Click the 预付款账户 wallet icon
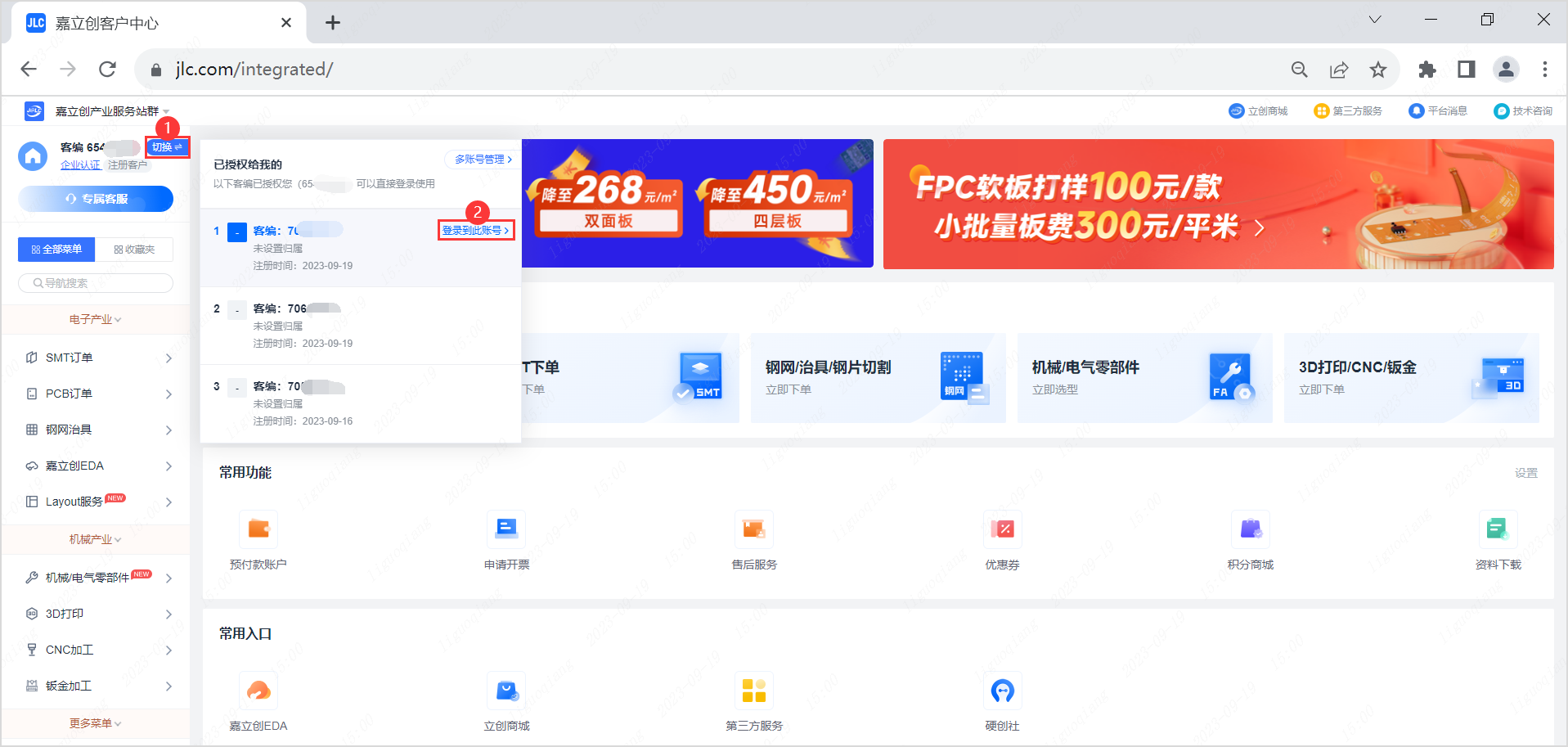The image size is (1568, 747). [258, 529]
